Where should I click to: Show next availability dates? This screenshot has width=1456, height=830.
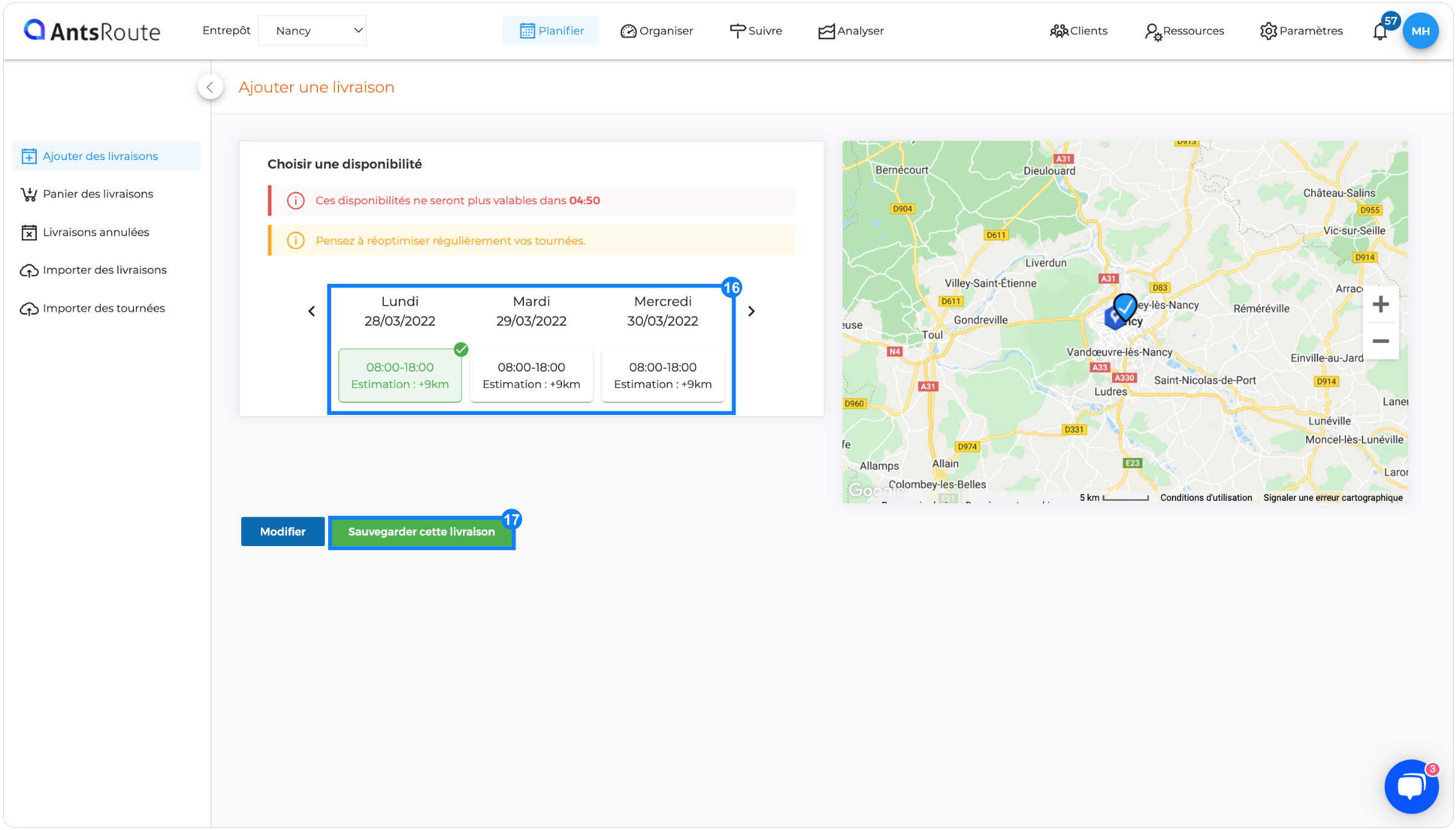point(751,311)
